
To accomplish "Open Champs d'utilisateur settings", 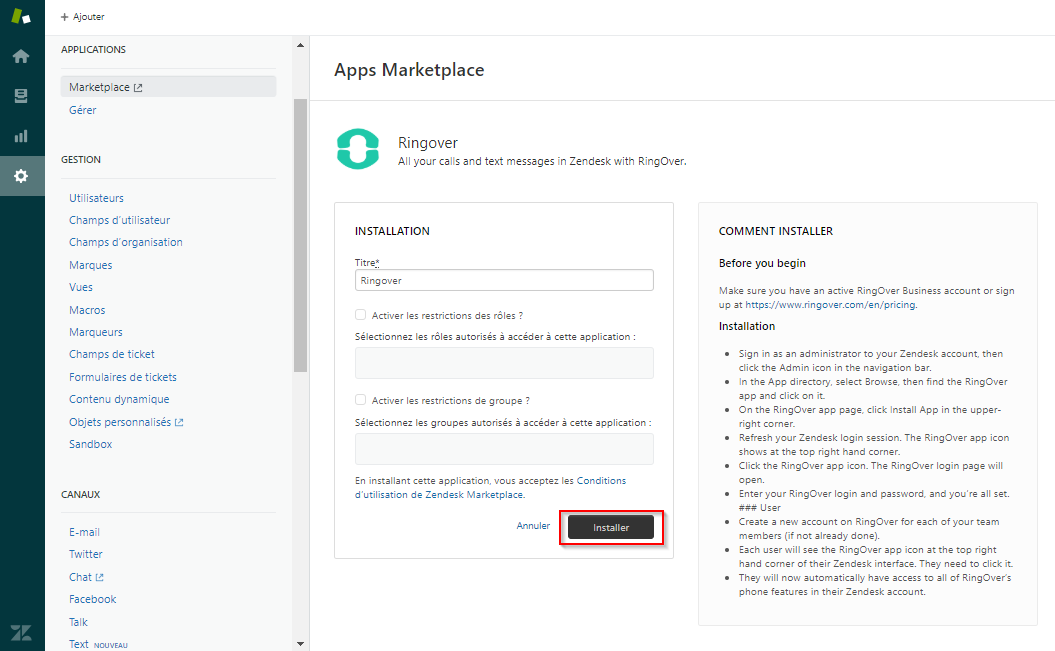I will coord(120,221).
